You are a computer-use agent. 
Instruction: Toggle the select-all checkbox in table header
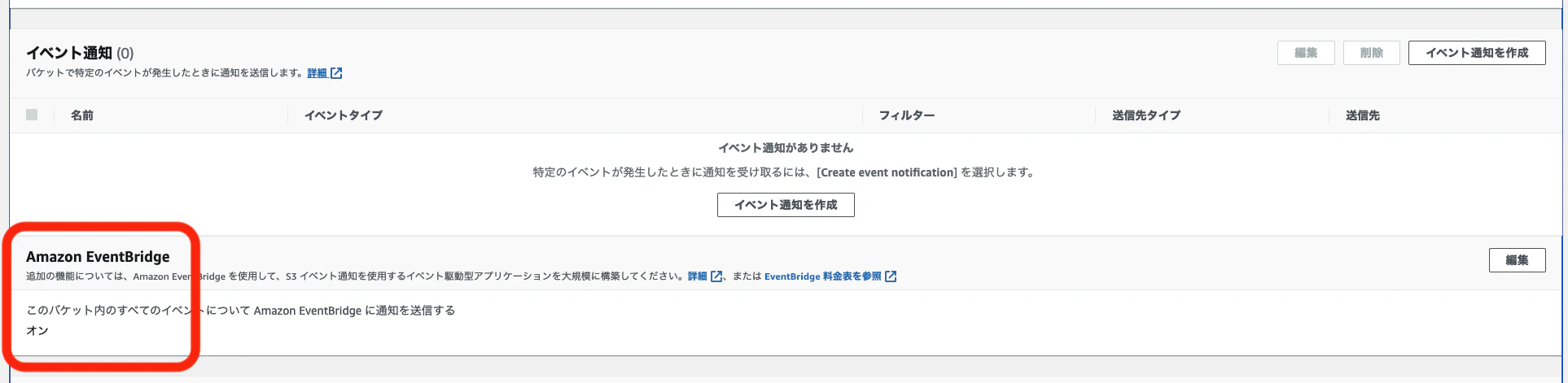[32, 115]
